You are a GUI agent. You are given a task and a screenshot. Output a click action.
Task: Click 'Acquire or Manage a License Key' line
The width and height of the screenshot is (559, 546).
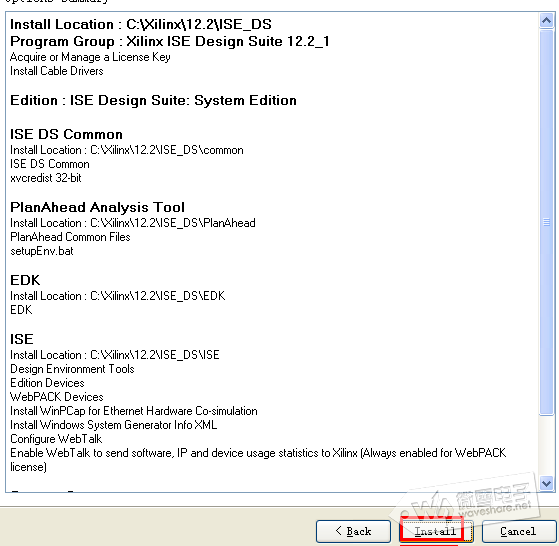(90, 57)
